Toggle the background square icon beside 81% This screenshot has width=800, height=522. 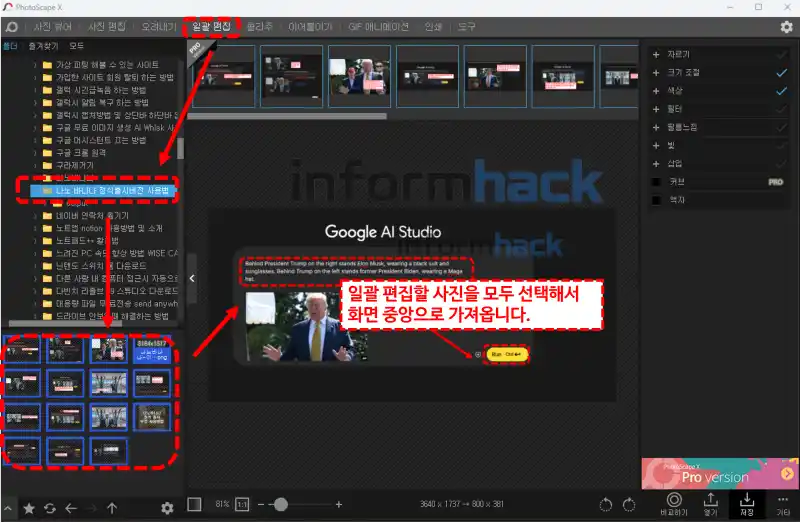tap(194, 504)
